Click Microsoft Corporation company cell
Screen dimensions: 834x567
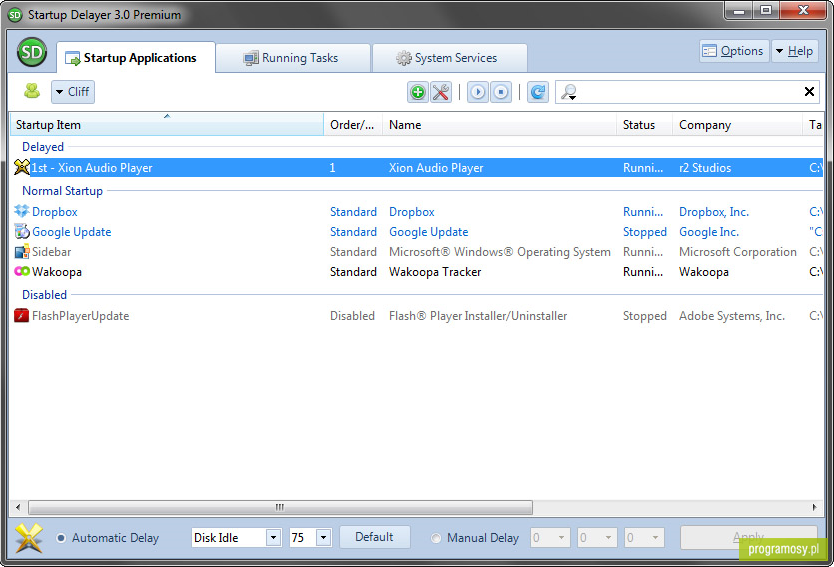(x=737, y=252)
